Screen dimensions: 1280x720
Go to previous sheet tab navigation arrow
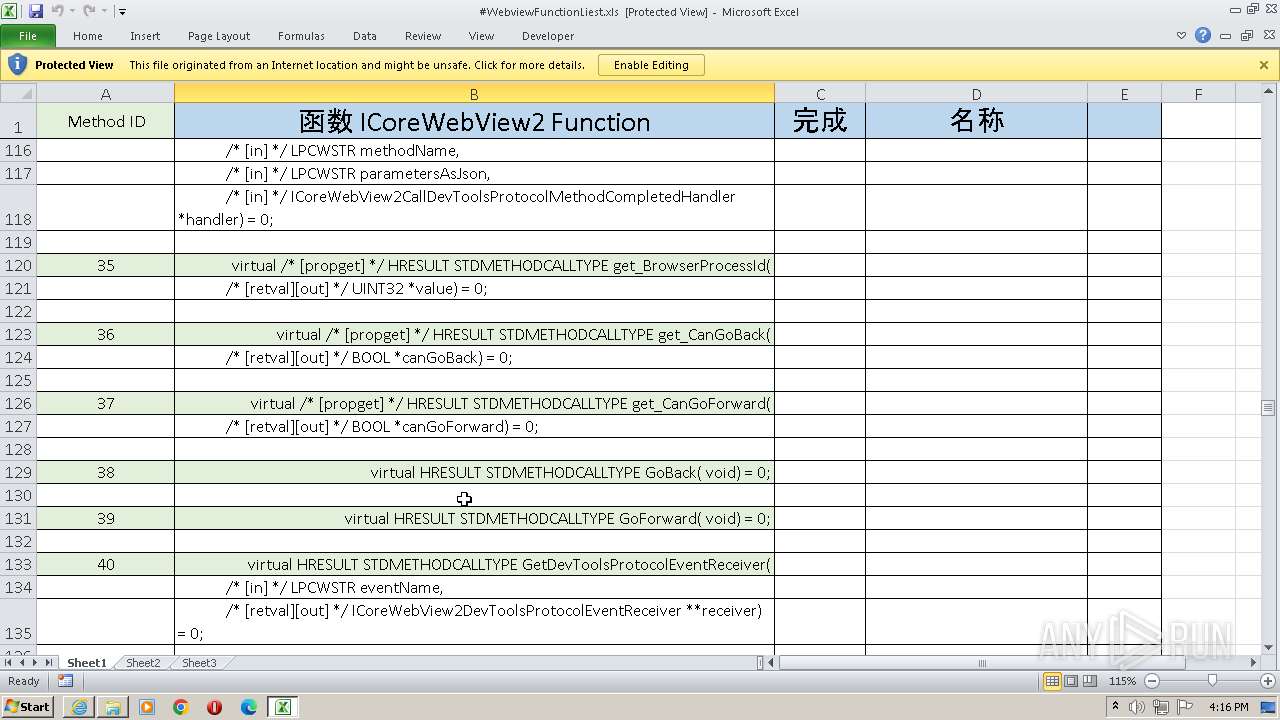click(x=22, y=663)
